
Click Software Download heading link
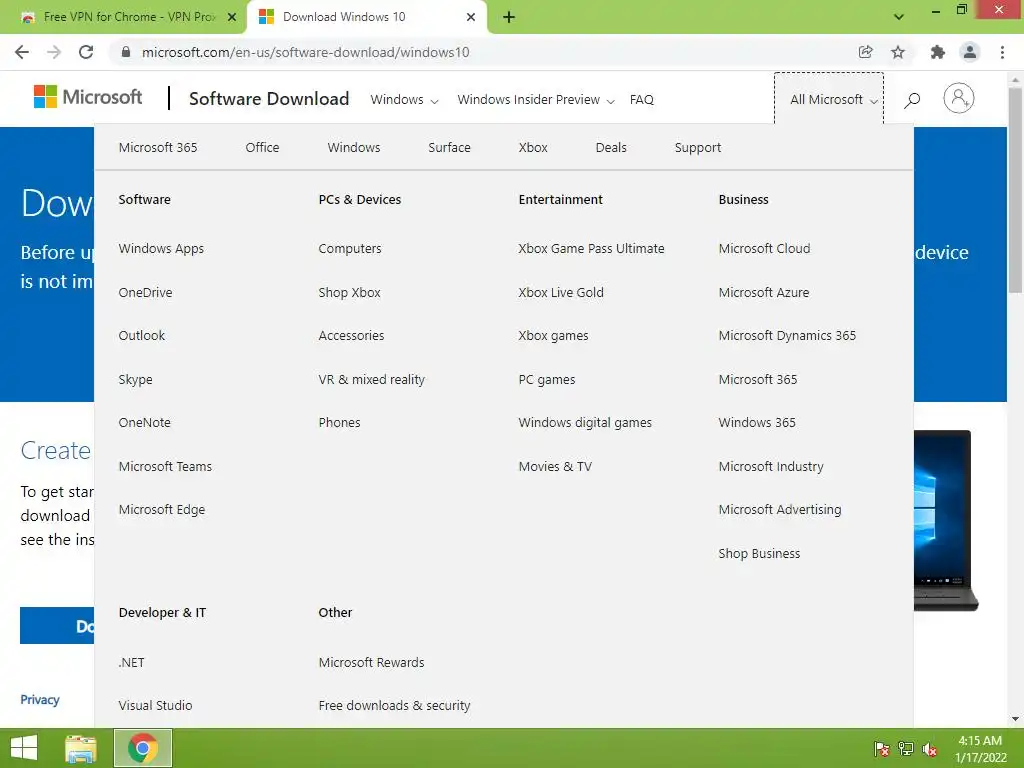tap(269, 99)
